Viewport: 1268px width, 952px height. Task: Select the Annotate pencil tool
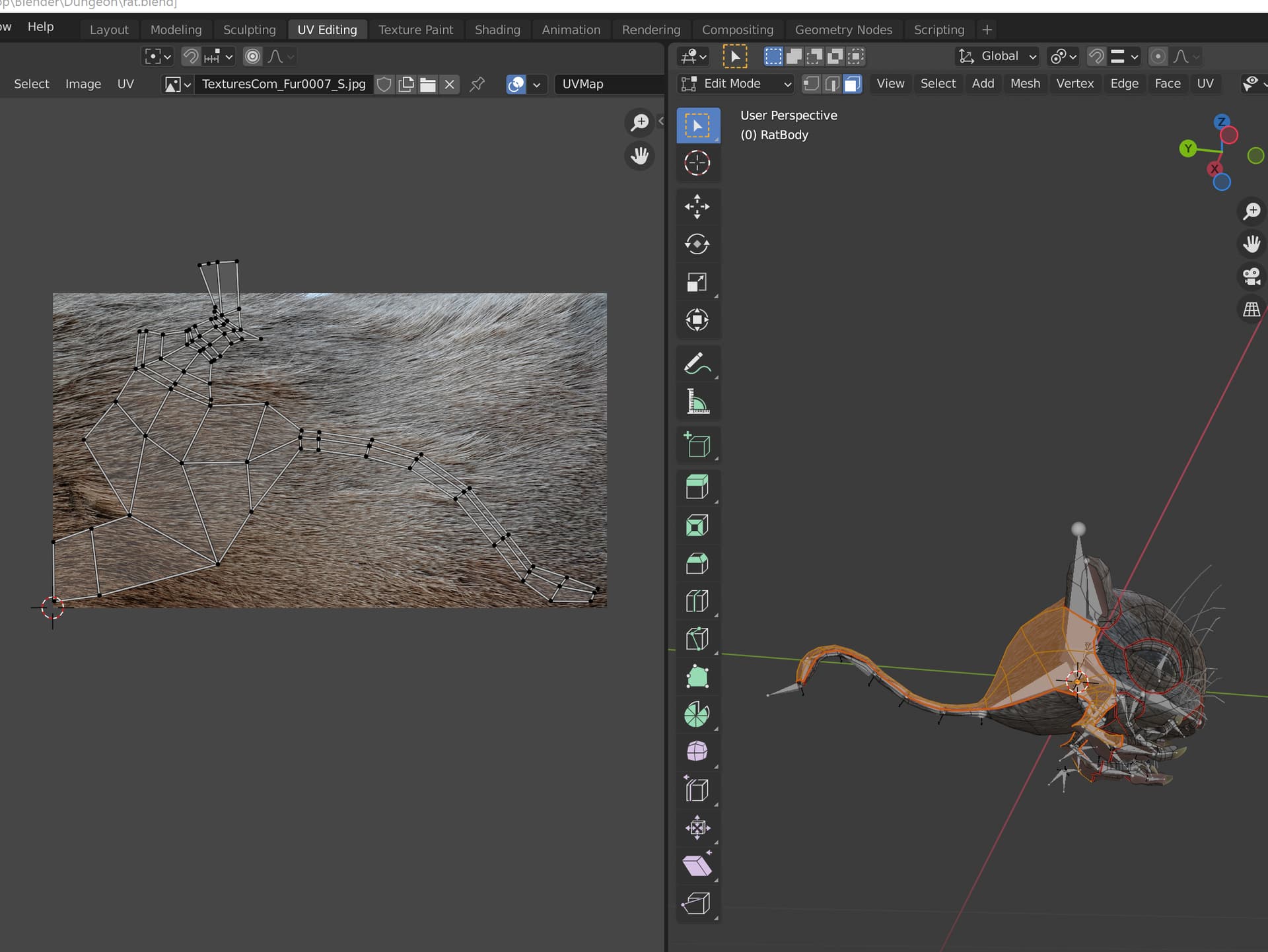pyautogui.click(x=697, y=363)
